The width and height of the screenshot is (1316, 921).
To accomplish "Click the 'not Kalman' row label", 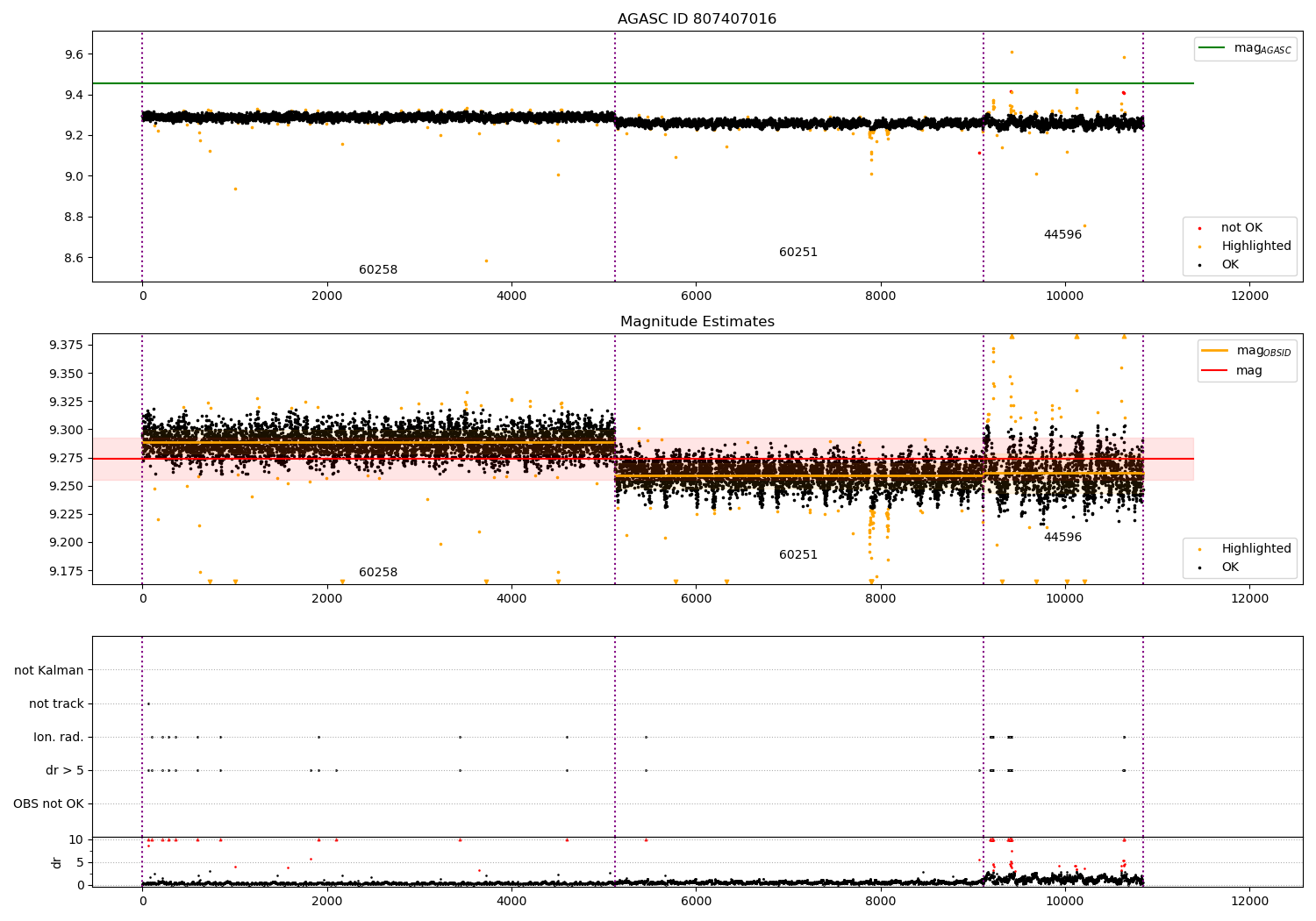I will point(49,671).
